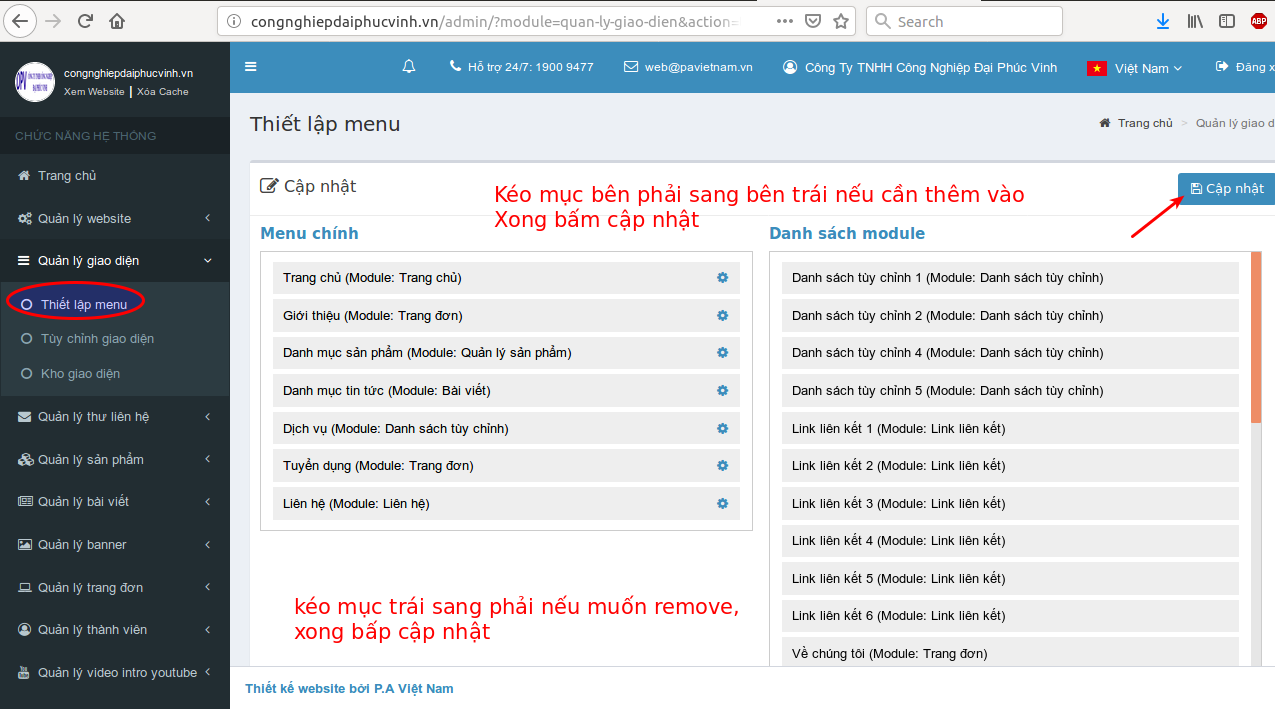Click the browser address bar URL
Image resolution: width=1275 pixels, height=709 pixels.
point(496,21)
